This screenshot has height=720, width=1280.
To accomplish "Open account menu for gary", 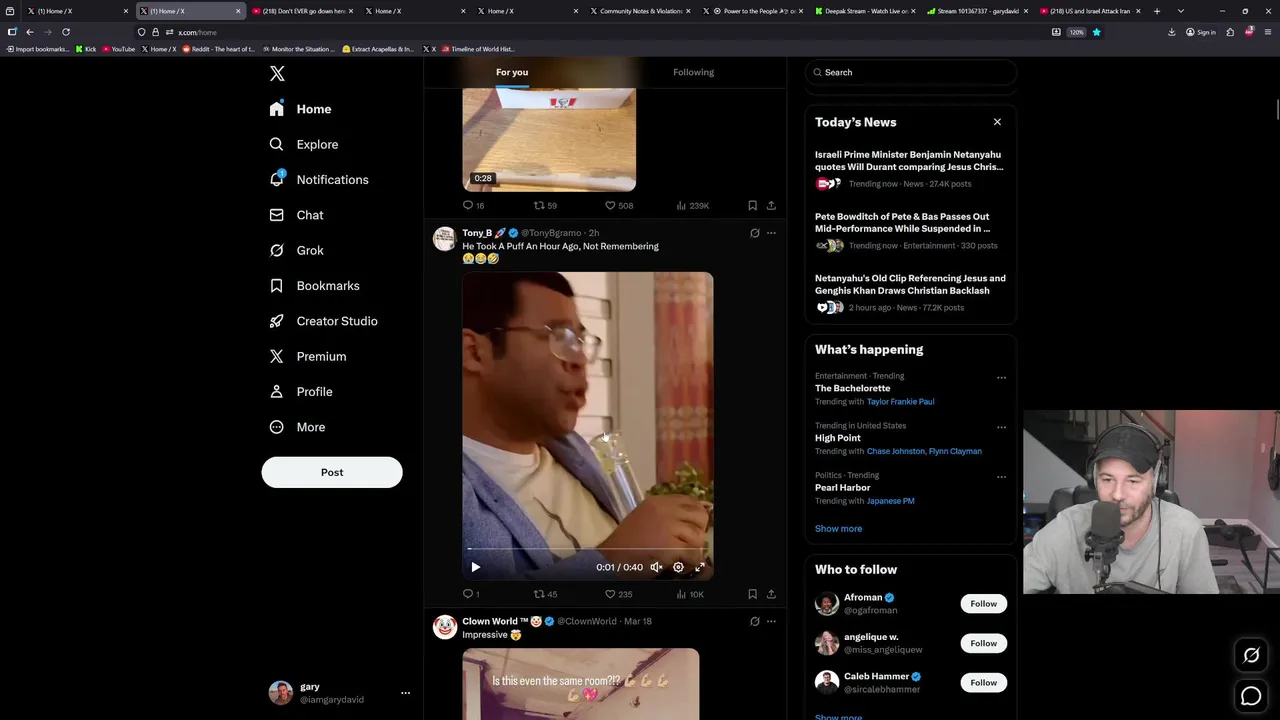I will [340, 693].
